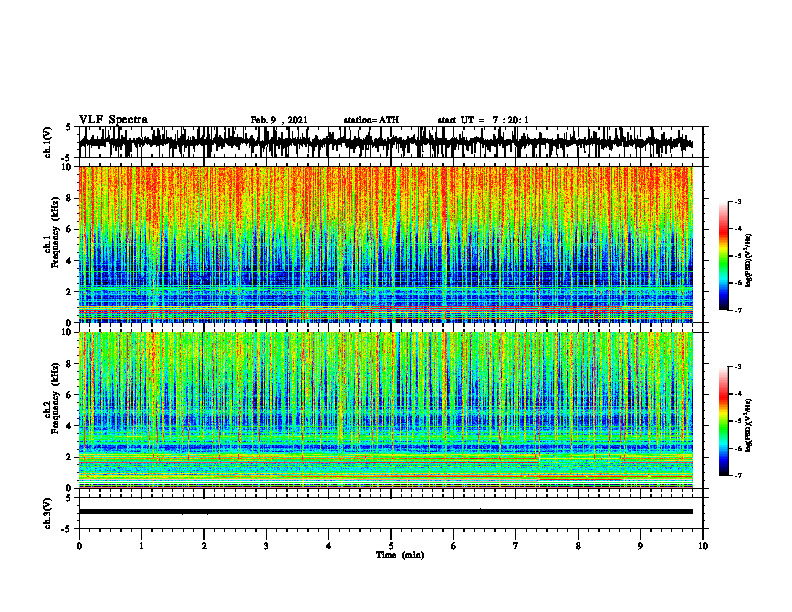The height and width of the screenshot is (612, 792).
Task: Click the "-7" label on ch.2 colorbar
Action: (x=738, y=476)
